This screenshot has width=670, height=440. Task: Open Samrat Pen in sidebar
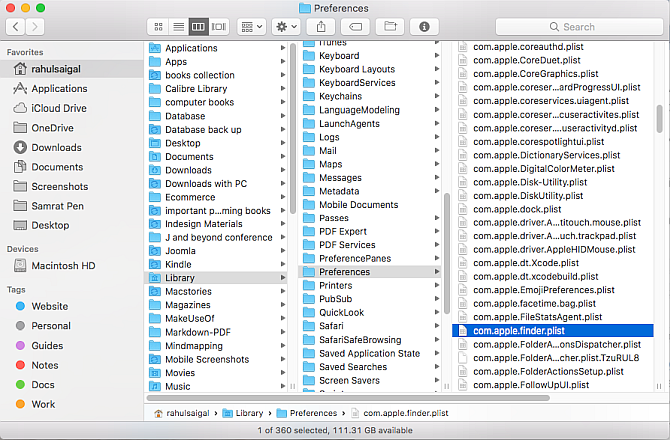[x=72, y=206]
